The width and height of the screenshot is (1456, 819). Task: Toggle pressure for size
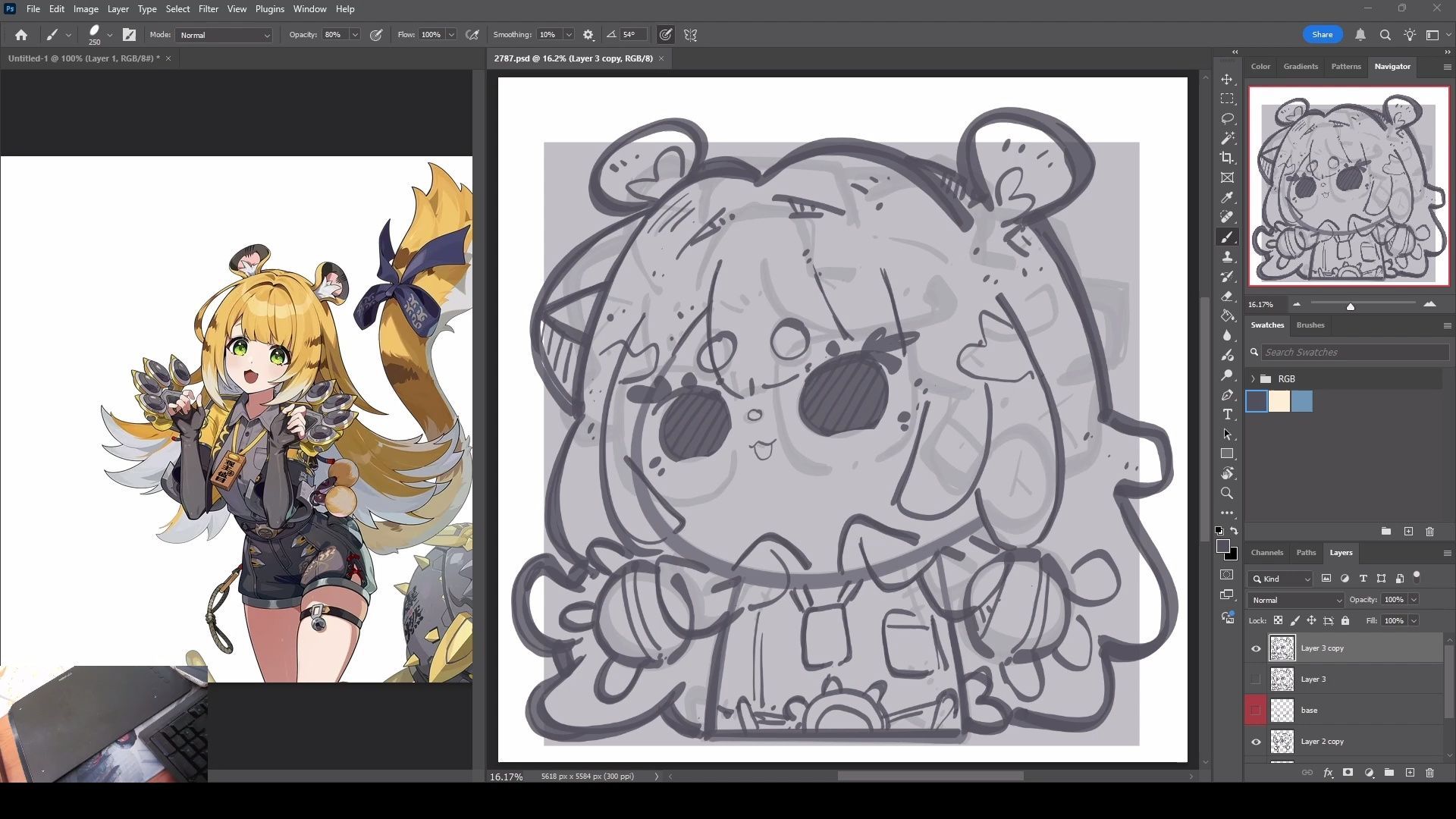665,35
